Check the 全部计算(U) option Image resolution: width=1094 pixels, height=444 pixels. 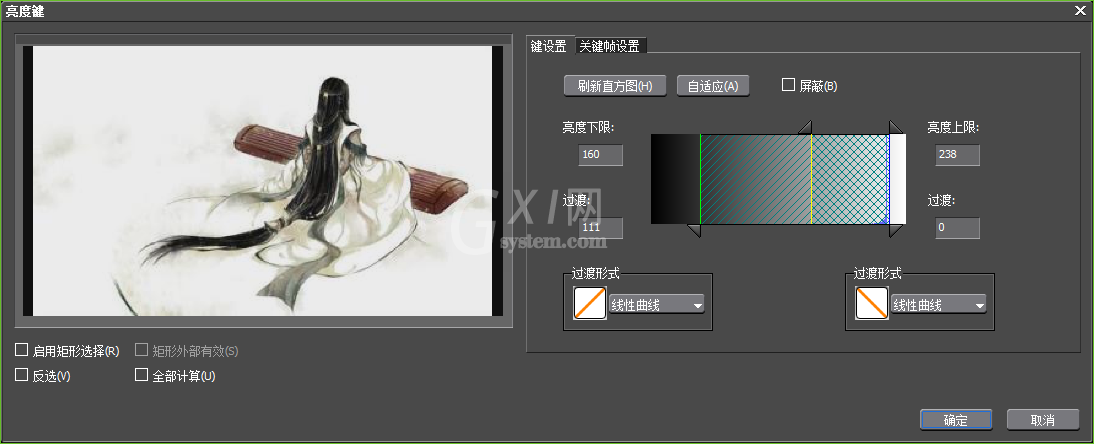(x=142, y=375)
